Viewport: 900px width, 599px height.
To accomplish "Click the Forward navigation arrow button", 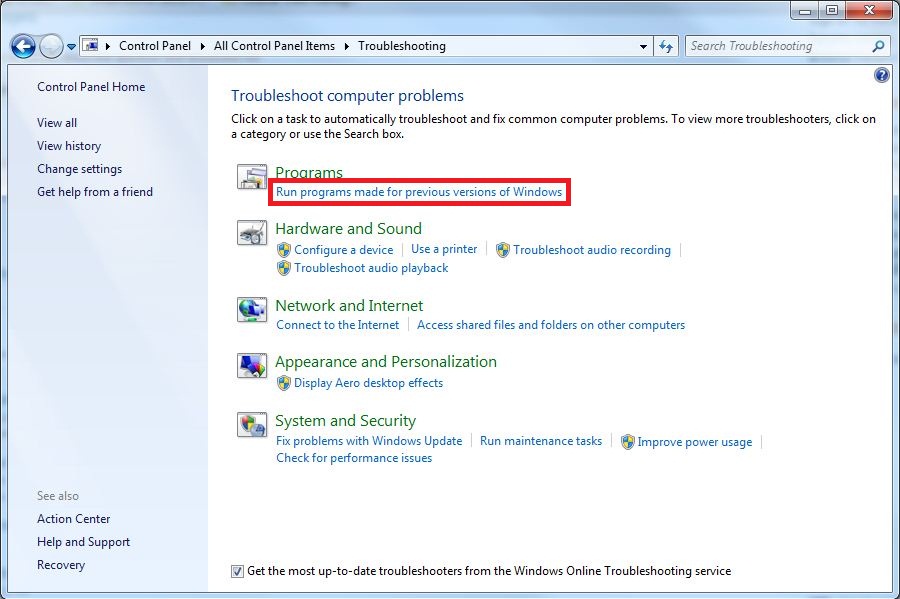I will 51,46.
